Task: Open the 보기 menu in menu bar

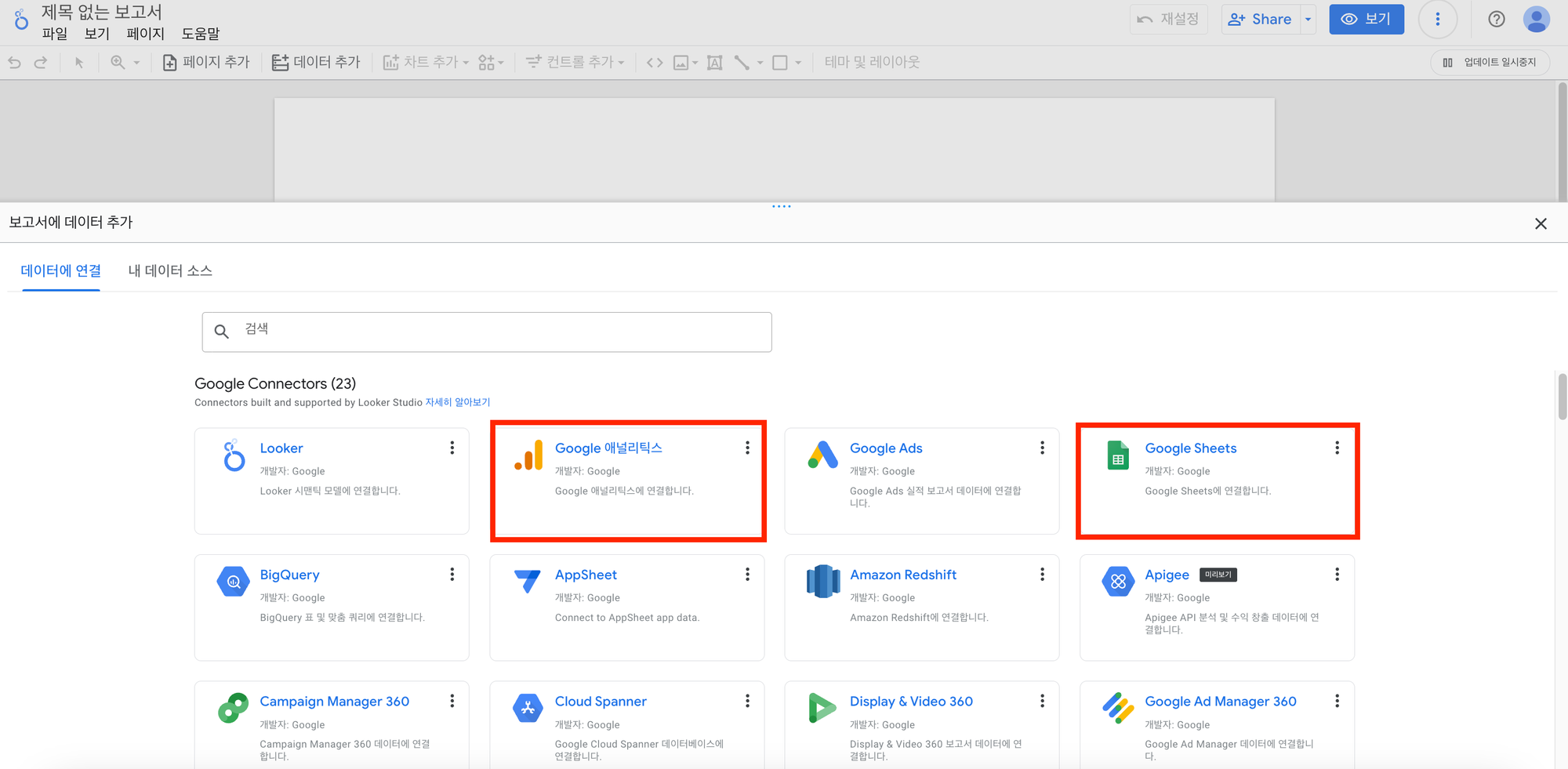Action: [x=97, y=34]
